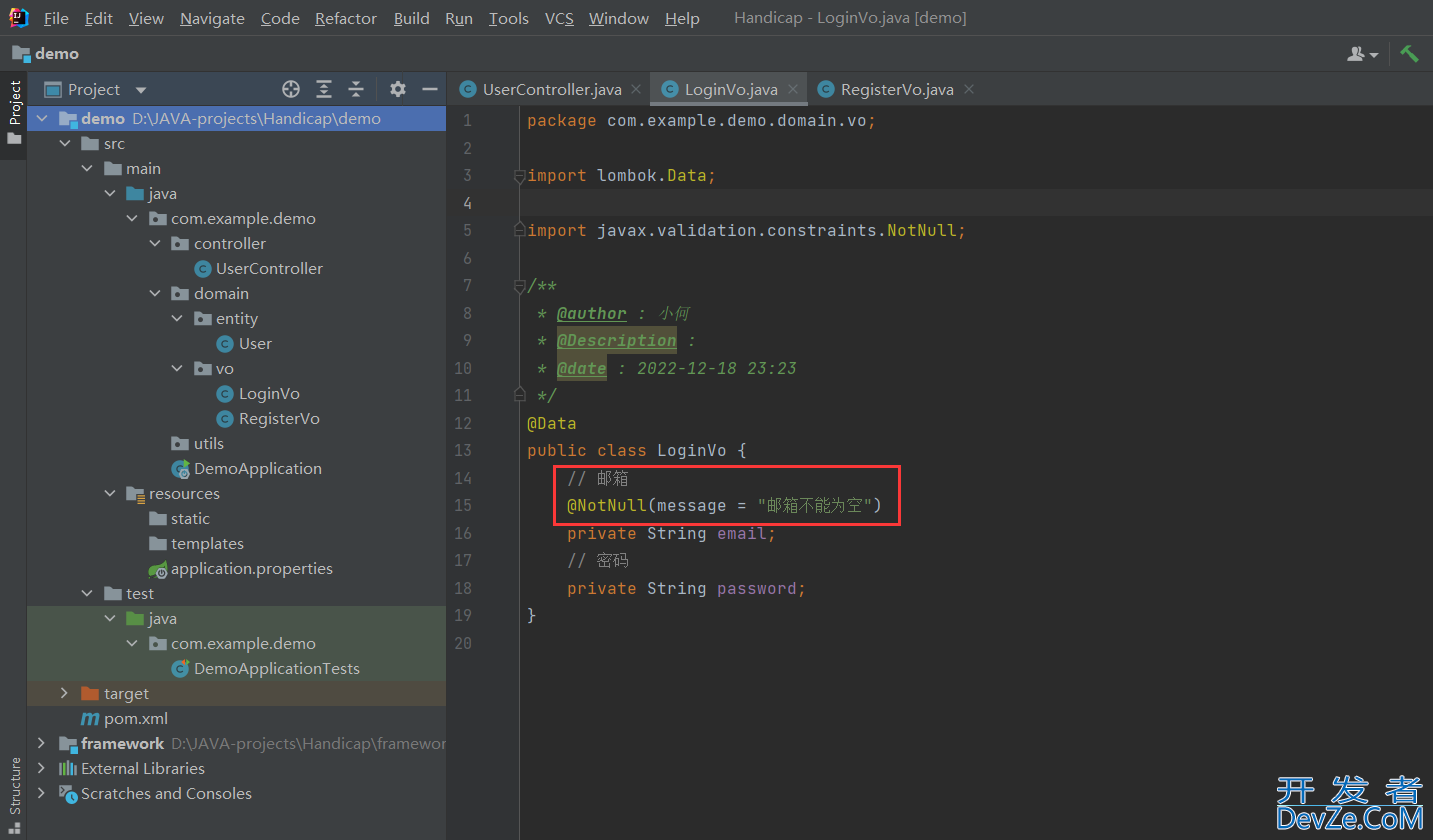Image resolution: width=1433 pixels, height=840 pixels.
Task: Switch to the UserController.java tab
Action: coord(551,89)
